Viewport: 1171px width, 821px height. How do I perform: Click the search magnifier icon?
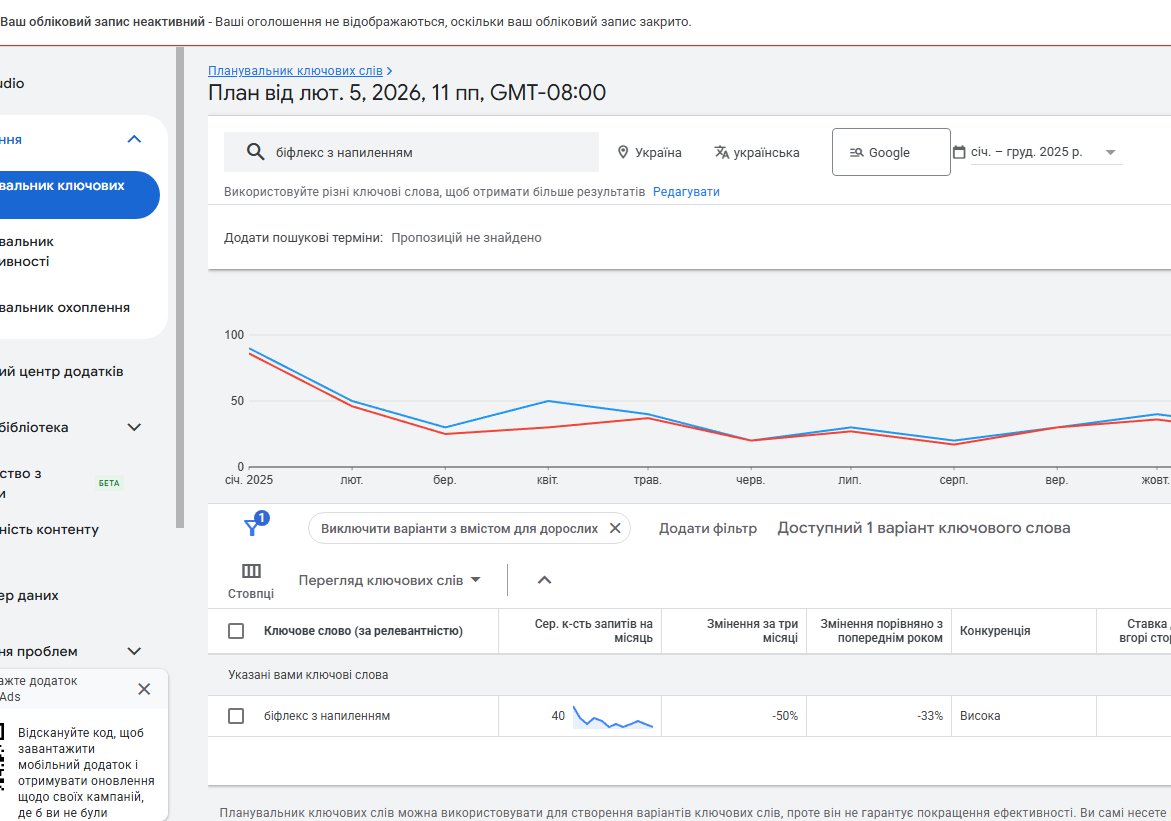click(x=255, y=152)
